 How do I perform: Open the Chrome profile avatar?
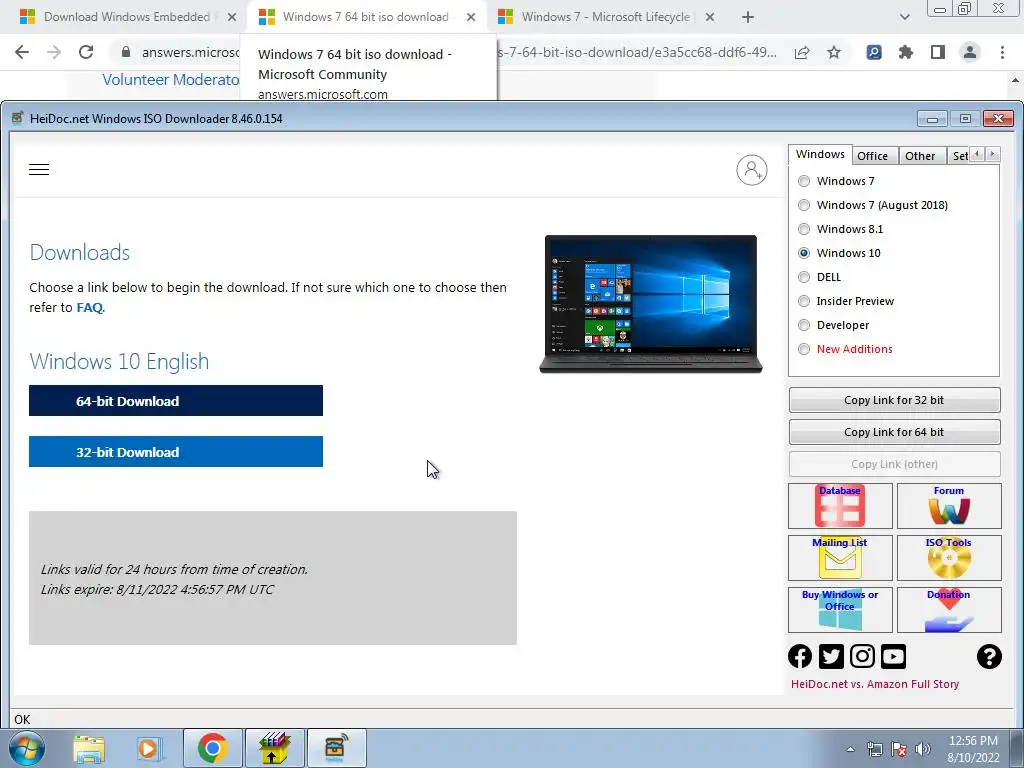970,52
